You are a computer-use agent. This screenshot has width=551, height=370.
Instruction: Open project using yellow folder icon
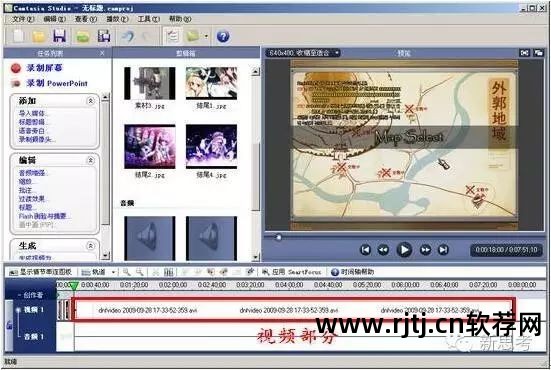[x=39, y=36]
